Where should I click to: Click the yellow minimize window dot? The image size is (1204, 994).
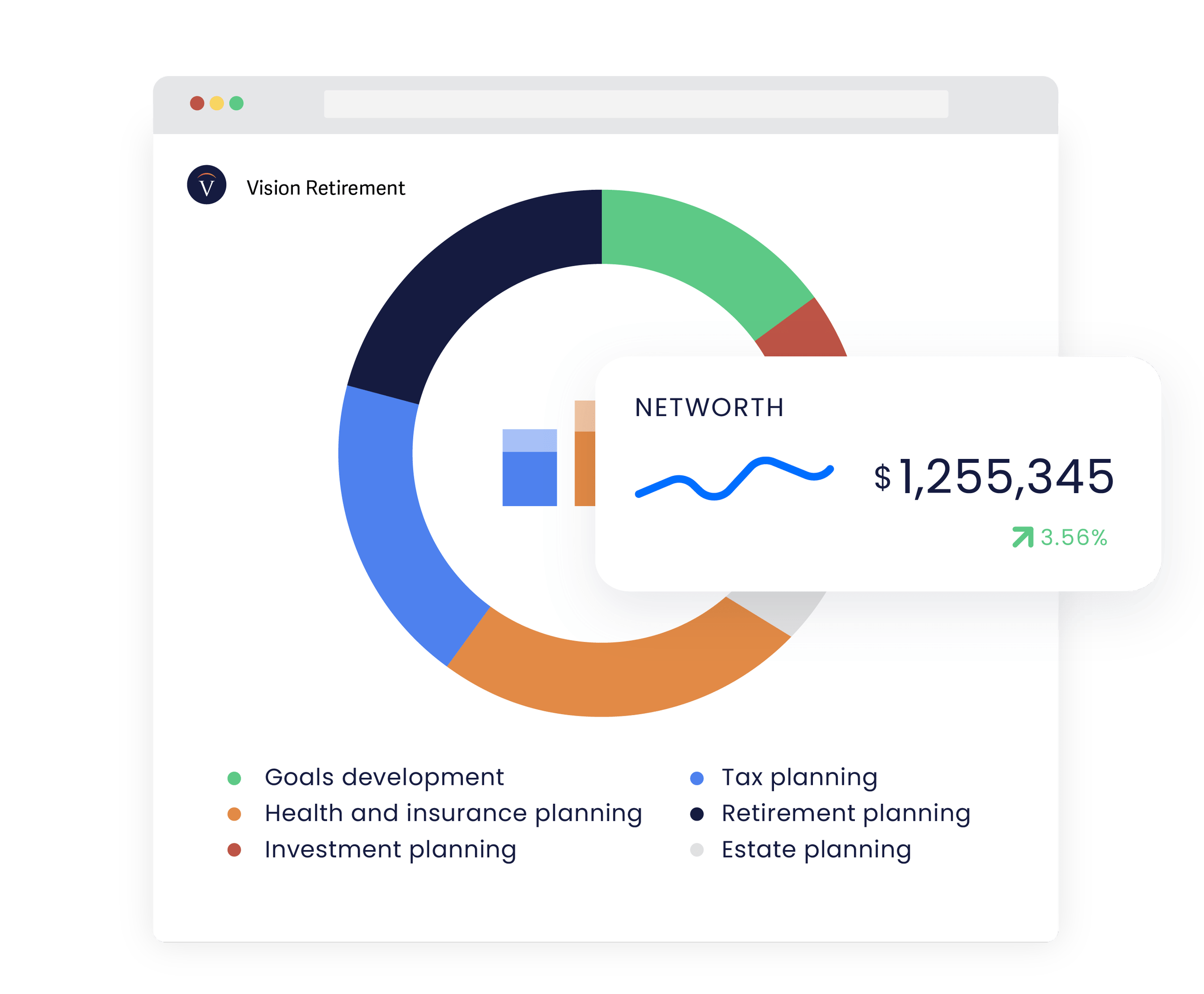coord(216,103)
